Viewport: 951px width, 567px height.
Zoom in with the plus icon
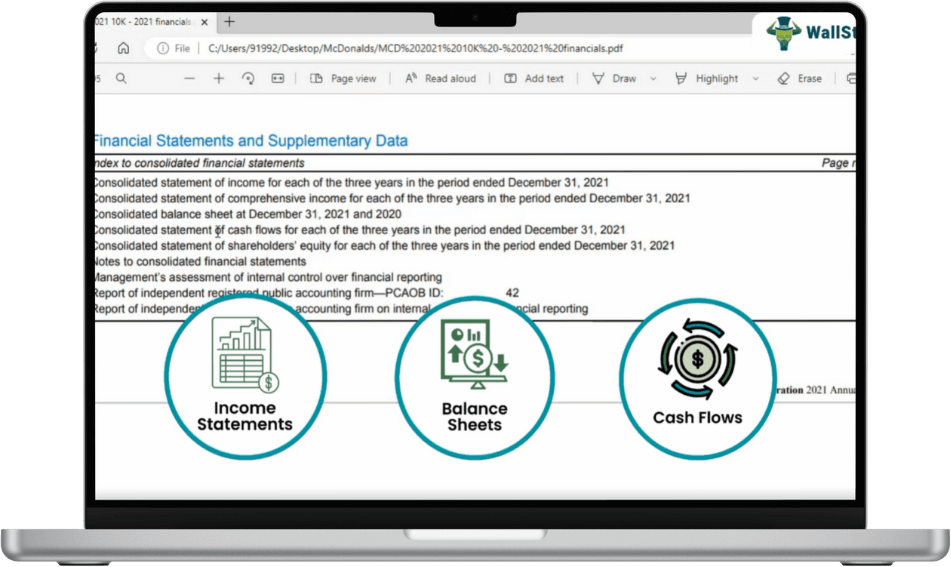[219, 78]
